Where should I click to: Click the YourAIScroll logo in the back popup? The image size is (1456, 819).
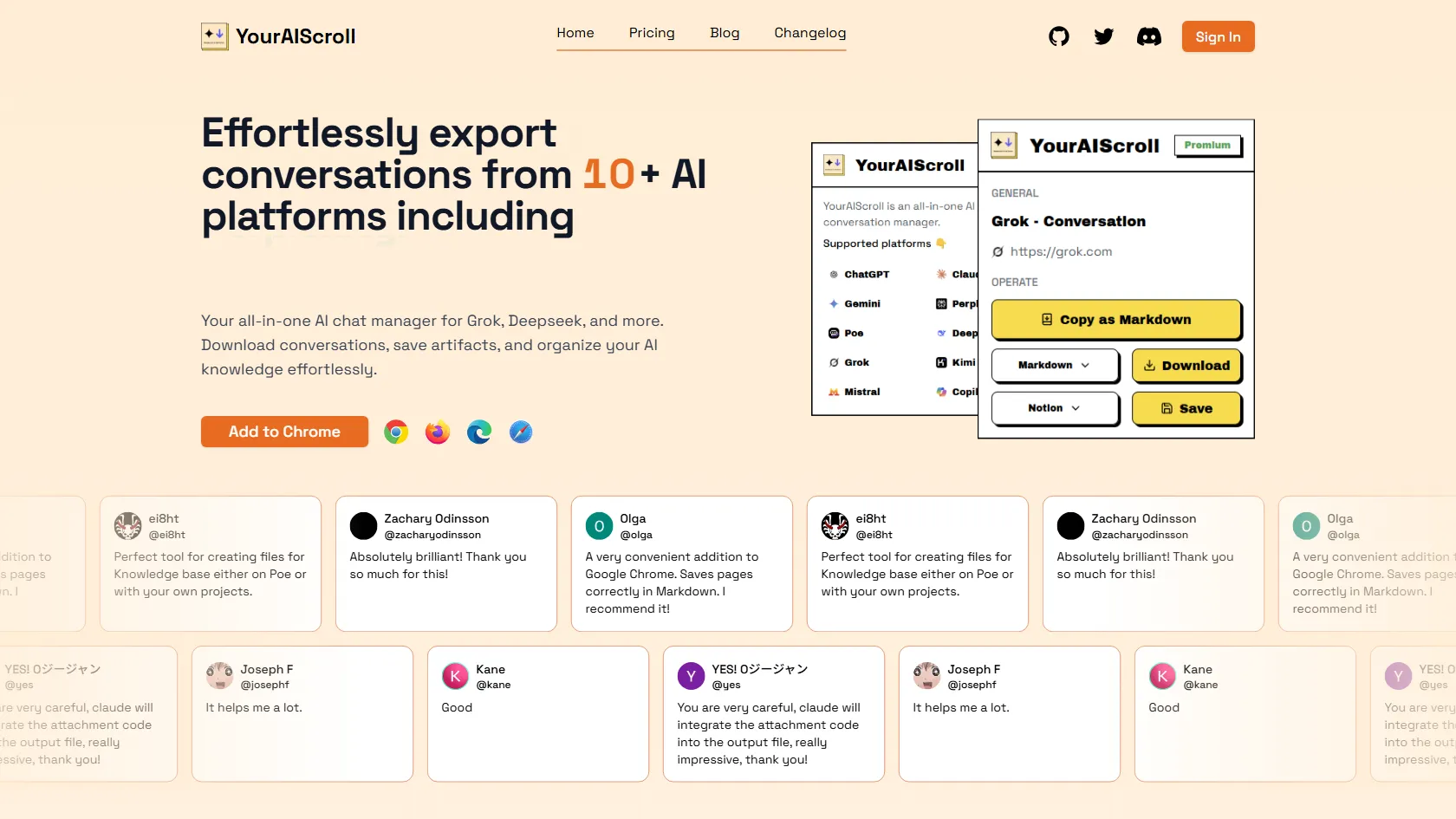click(834, 165)
